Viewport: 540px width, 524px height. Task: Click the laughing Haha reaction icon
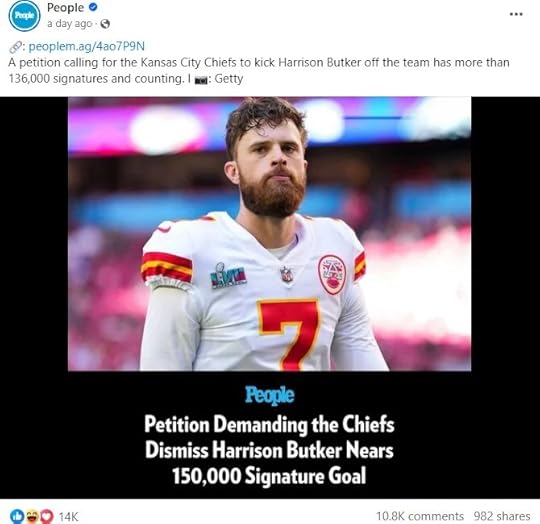32,516
